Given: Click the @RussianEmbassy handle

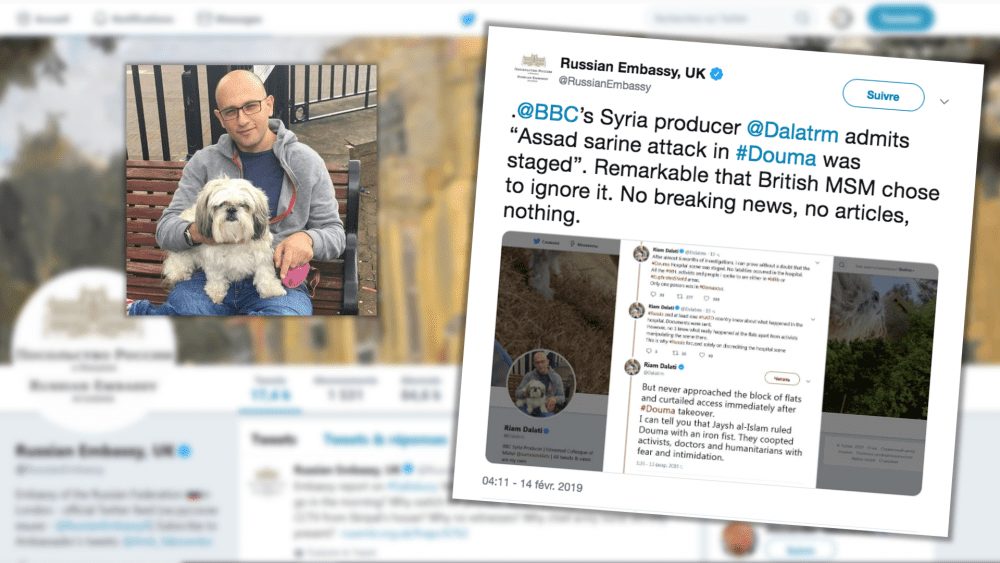Looking at the screenshot, I should pyautogui.click(x=605, y=84).
